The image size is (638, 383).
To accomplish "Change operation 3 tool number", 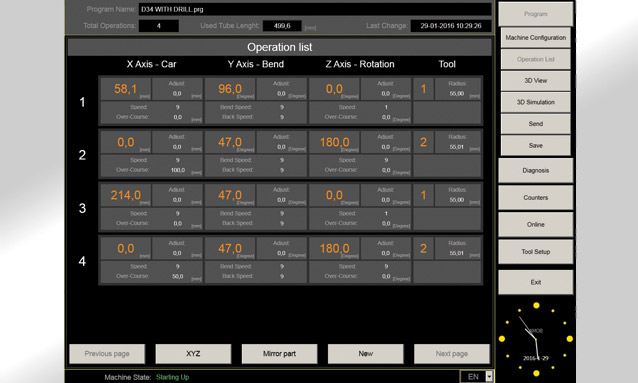I will [423, 195].
